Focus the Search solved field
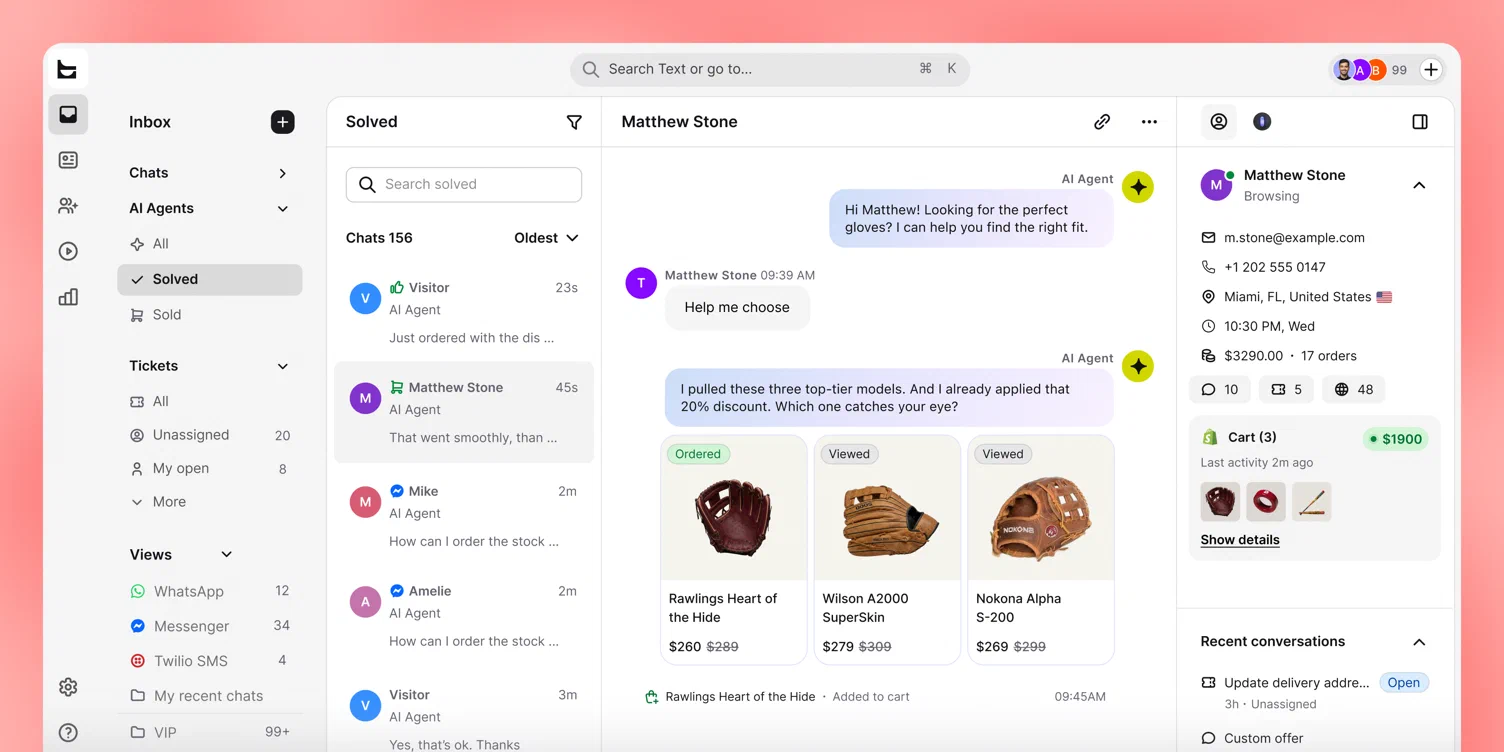 464,185
